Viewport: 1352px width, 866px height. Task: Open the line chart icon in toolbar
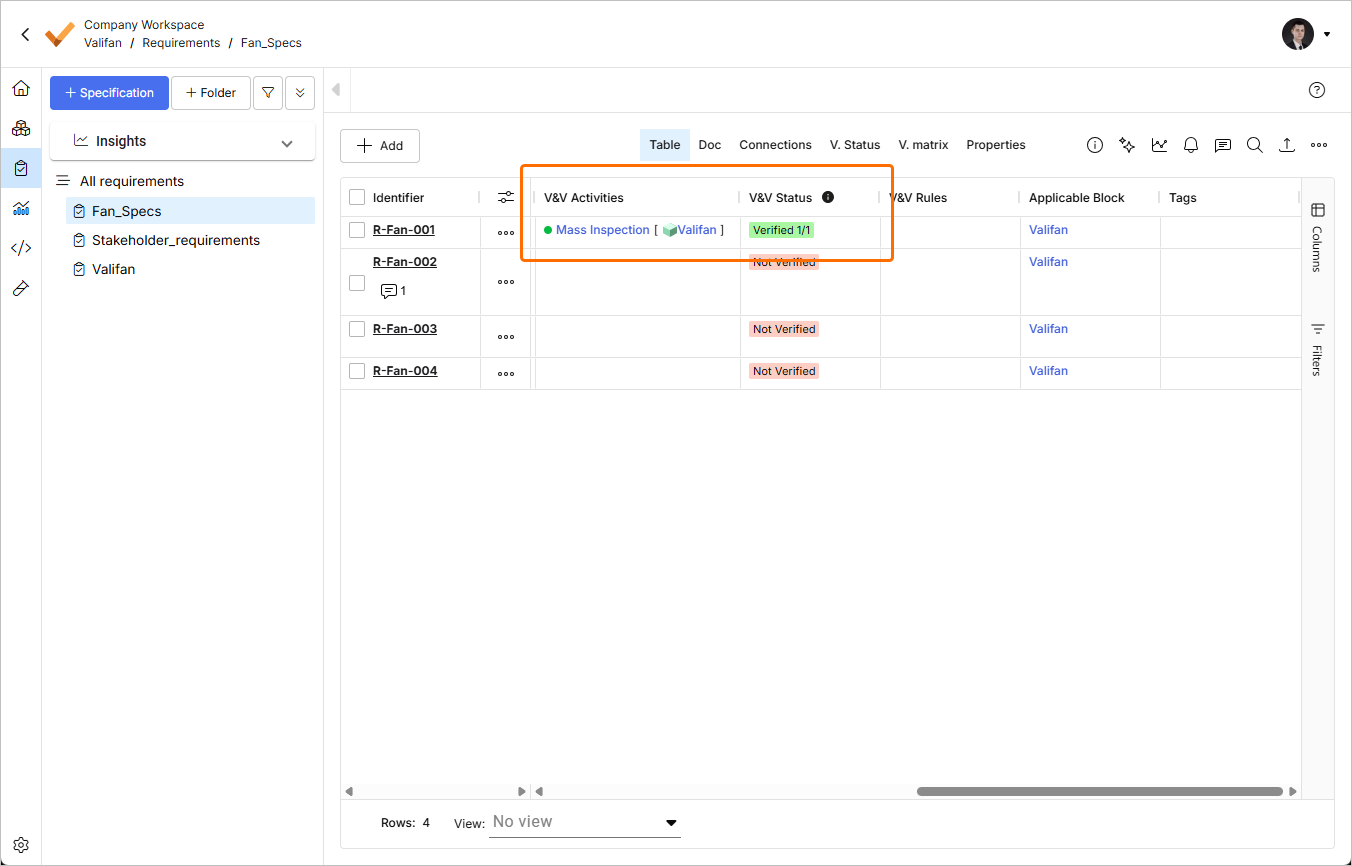click(1159, 145)
